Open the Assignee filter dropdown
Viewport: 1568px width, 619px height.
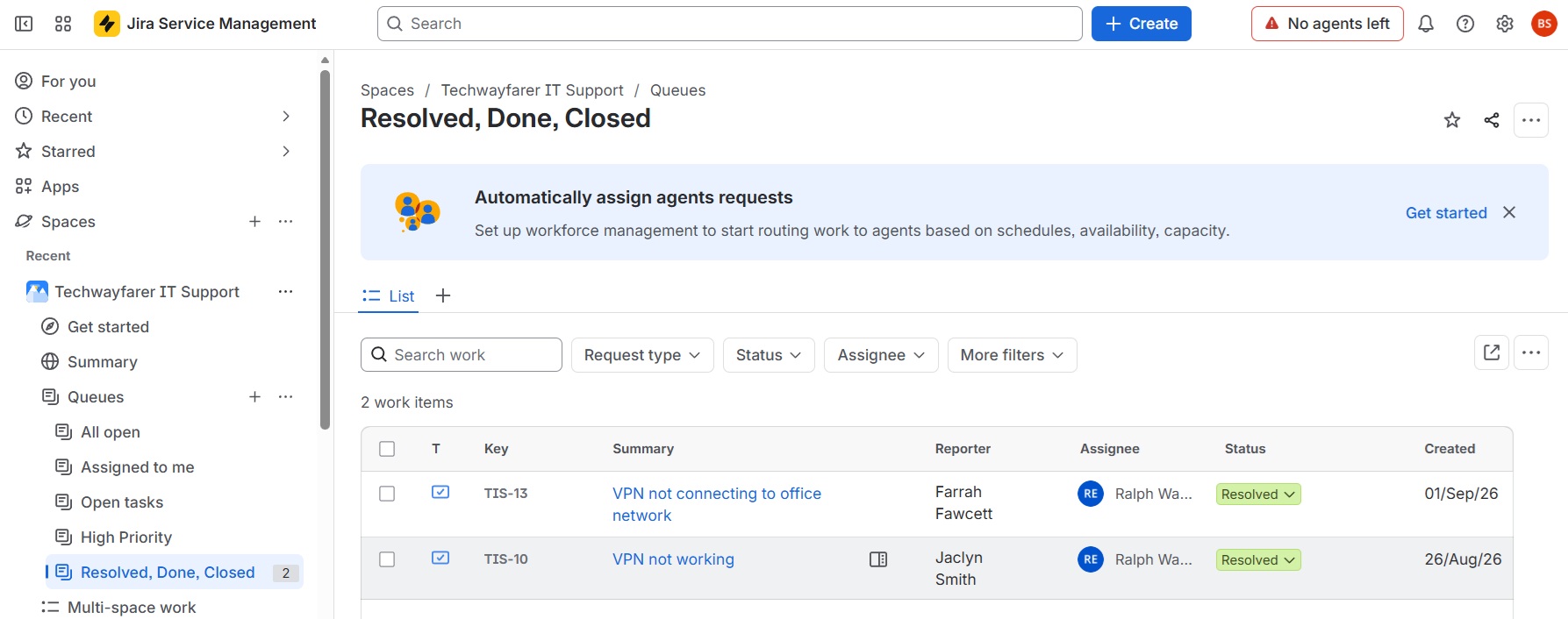point(881,355)
